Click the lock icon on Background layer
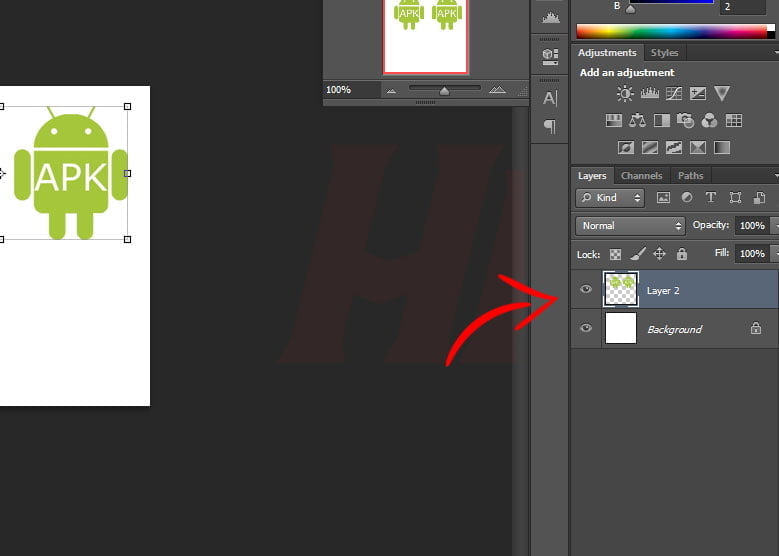The height and width of the screenshot is (556, 779). point(756,328)
